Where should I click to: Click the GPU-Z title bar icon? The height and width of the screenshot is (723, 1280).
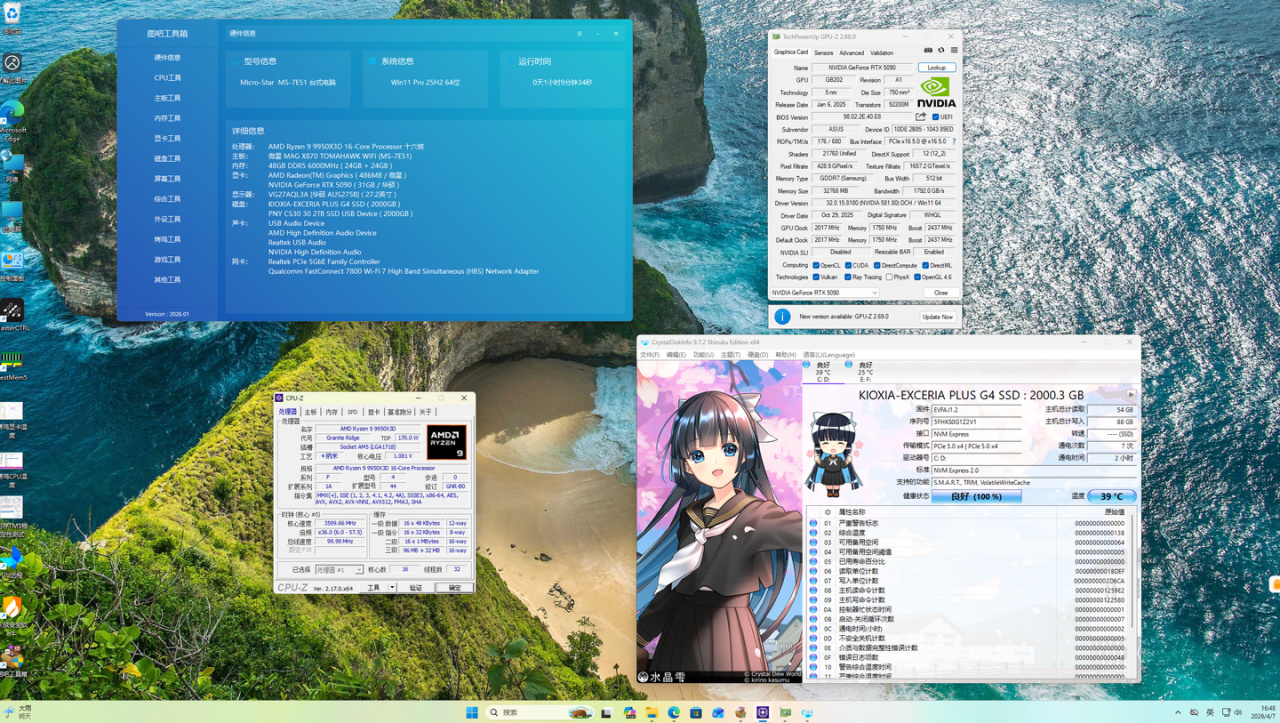click(x=775, y=36)
